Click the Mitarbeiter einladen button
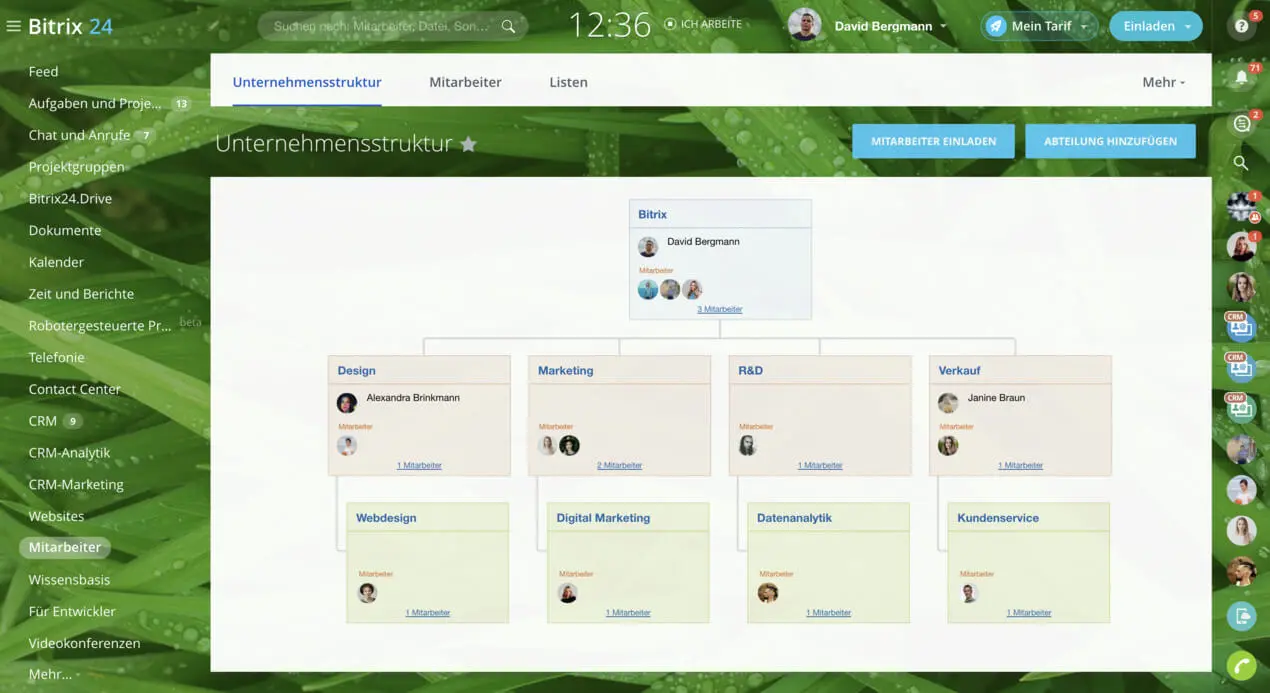1270x693 pixels. coord(933,142)
